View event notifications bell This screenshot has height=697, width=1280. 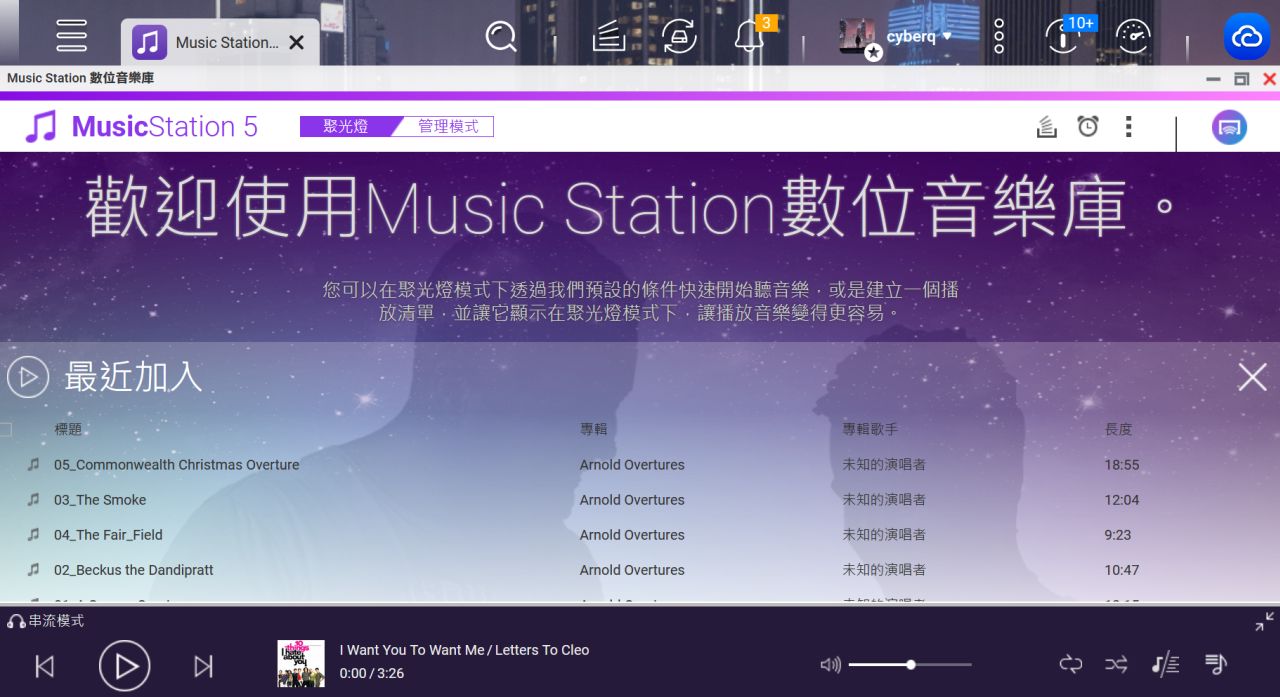[x=749, y=37]
